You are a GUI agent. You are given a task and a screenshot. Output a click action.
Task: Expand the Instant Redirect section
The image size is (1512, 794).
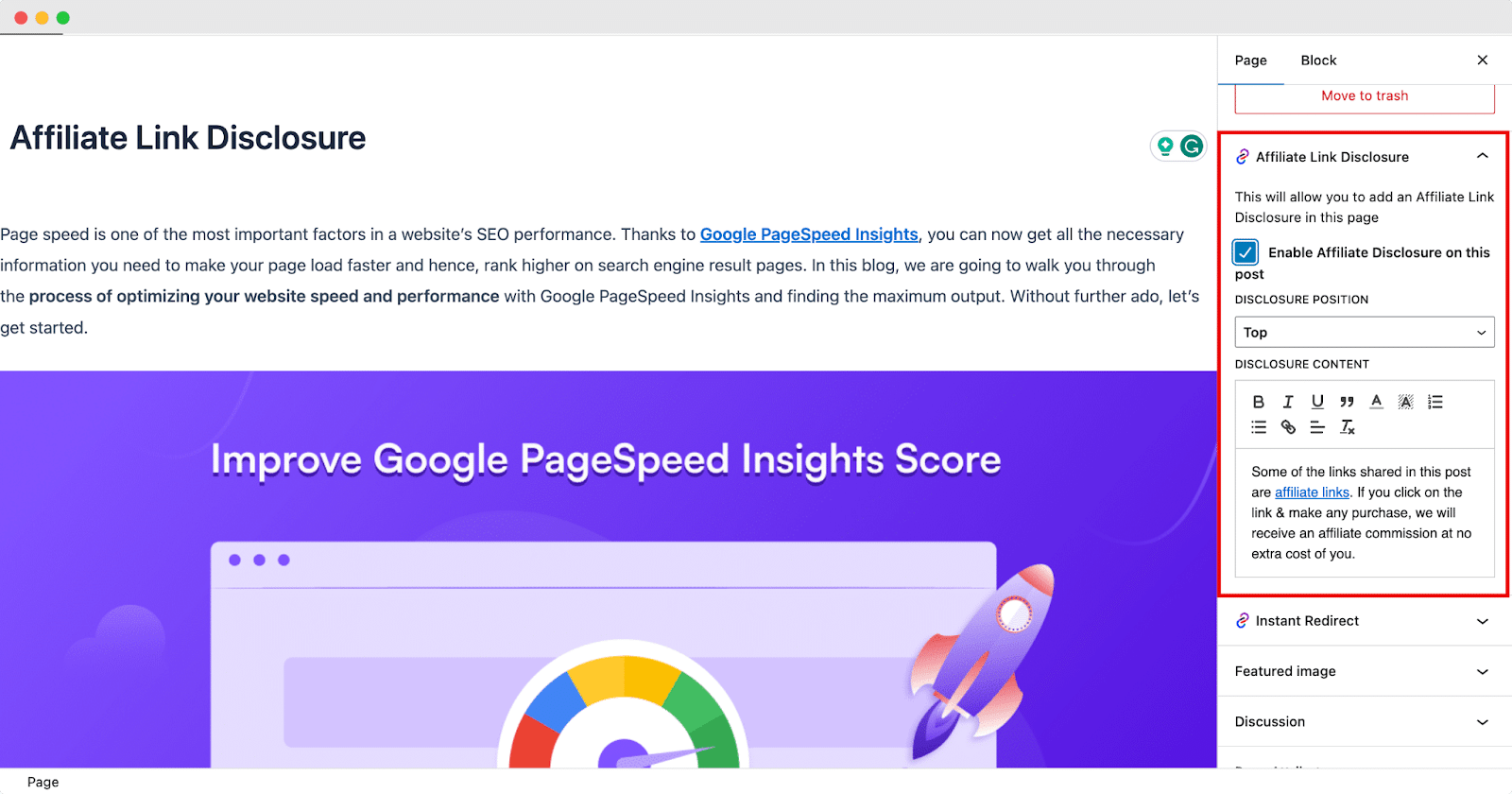pyautogui.click(x=1483, y=621)
